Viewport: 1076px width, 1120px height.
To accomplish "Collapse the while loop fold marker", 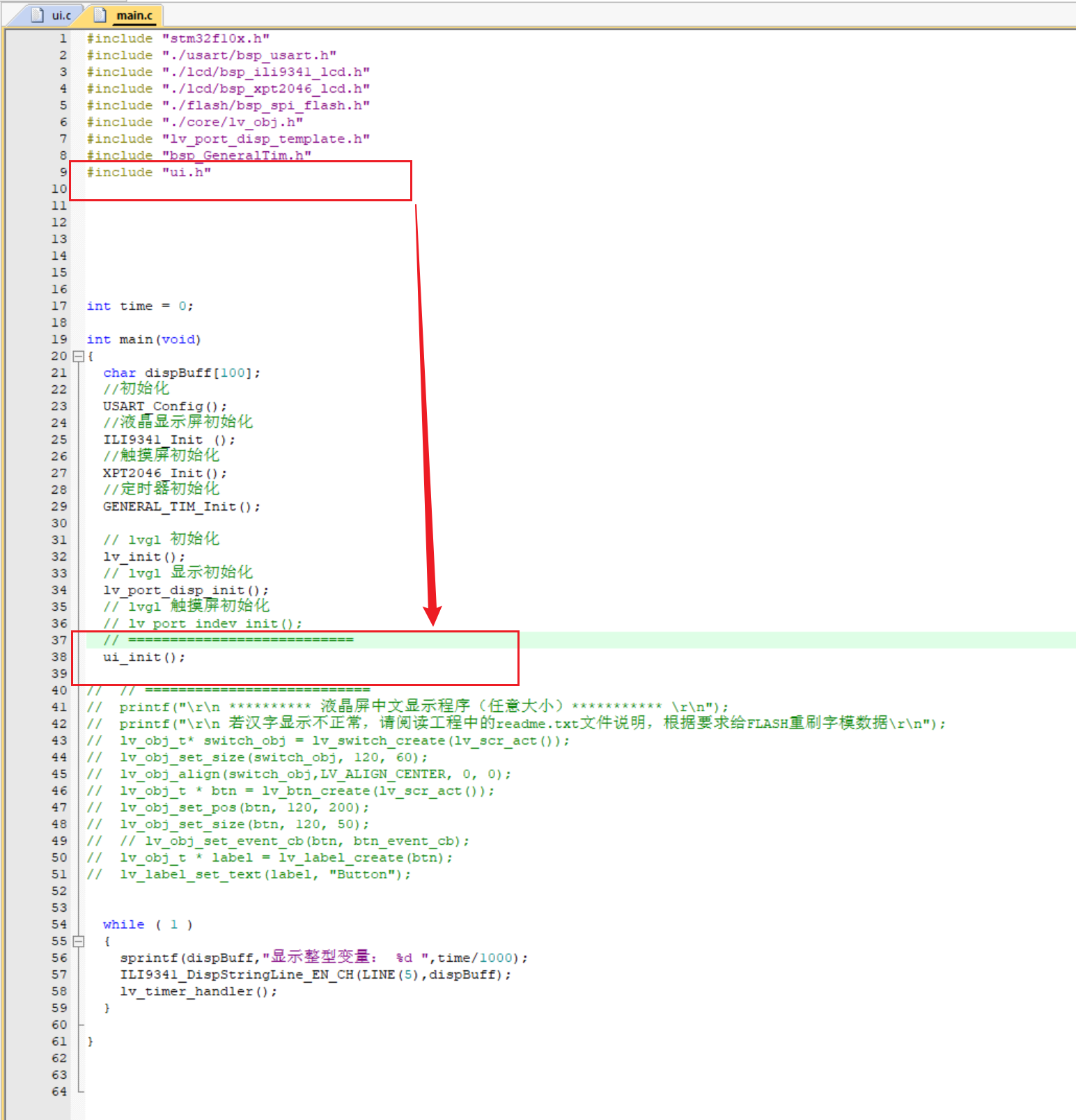I will 79,941.
